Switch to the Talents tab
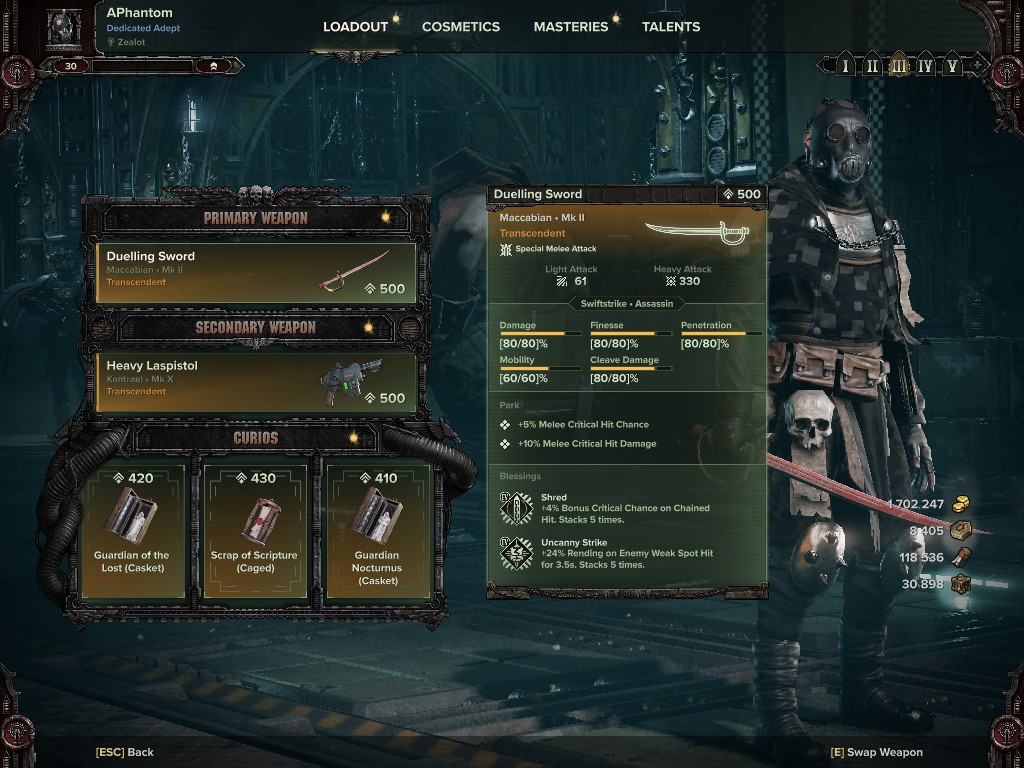Screen dimensions: 1024x768 [x=671, y=27]
